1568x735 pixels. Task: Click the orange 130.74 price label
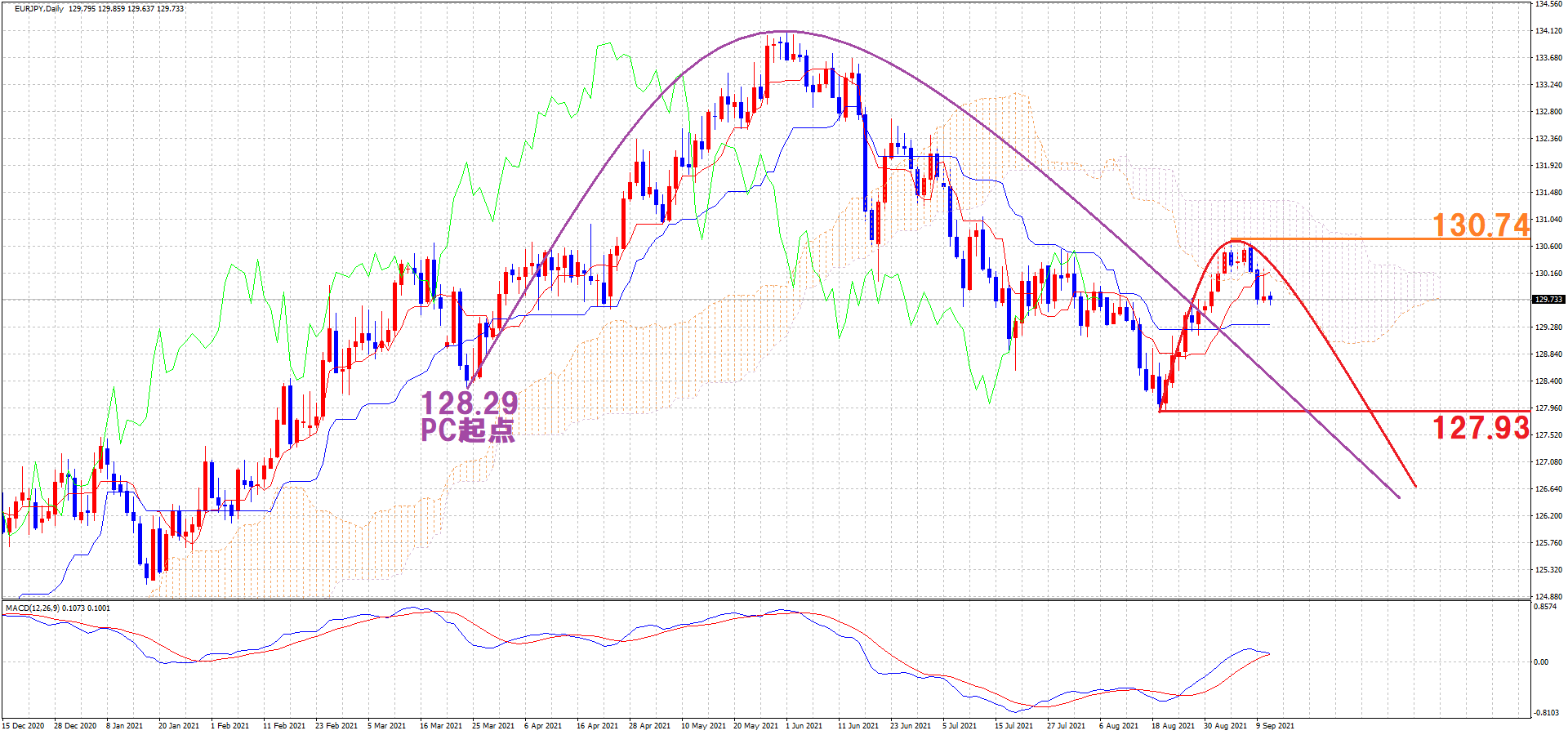coord(1480,225)
